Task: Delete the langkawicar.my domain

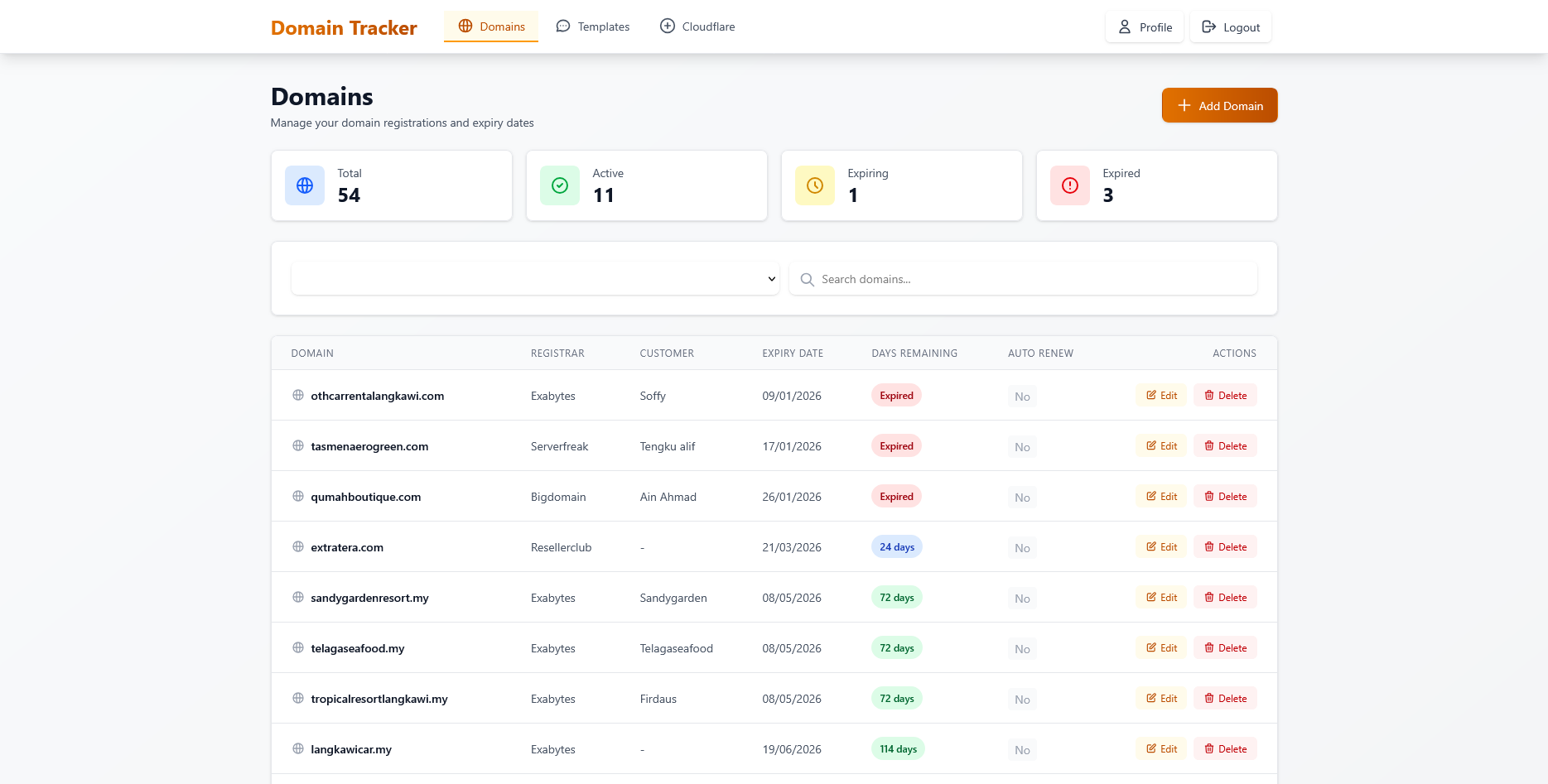Action: pos(1225,748)
